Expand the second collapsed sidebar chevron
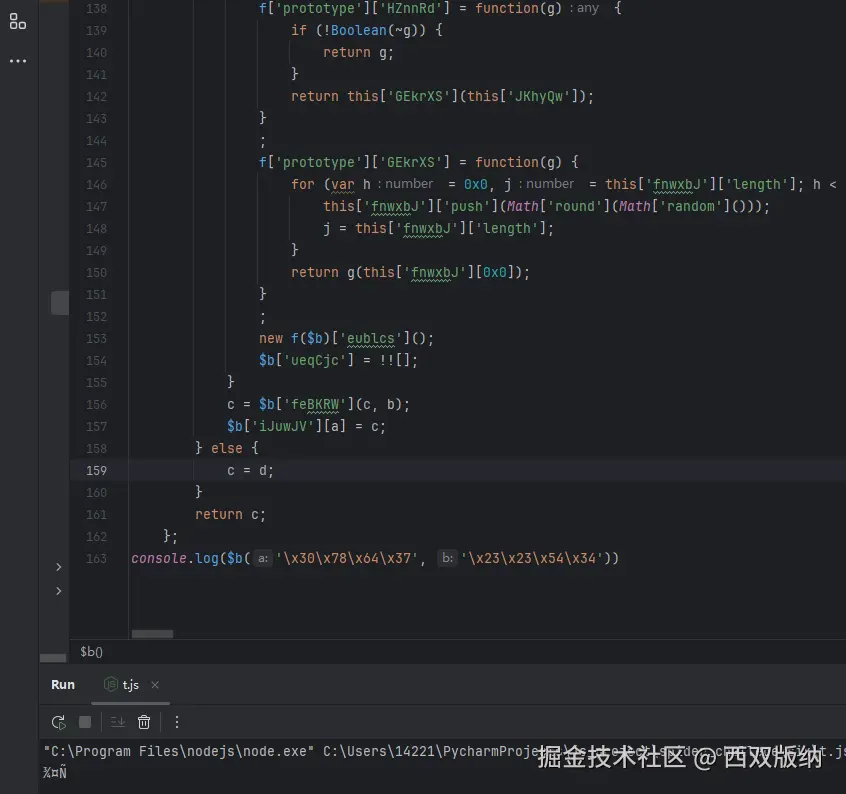 click(58, 591)
